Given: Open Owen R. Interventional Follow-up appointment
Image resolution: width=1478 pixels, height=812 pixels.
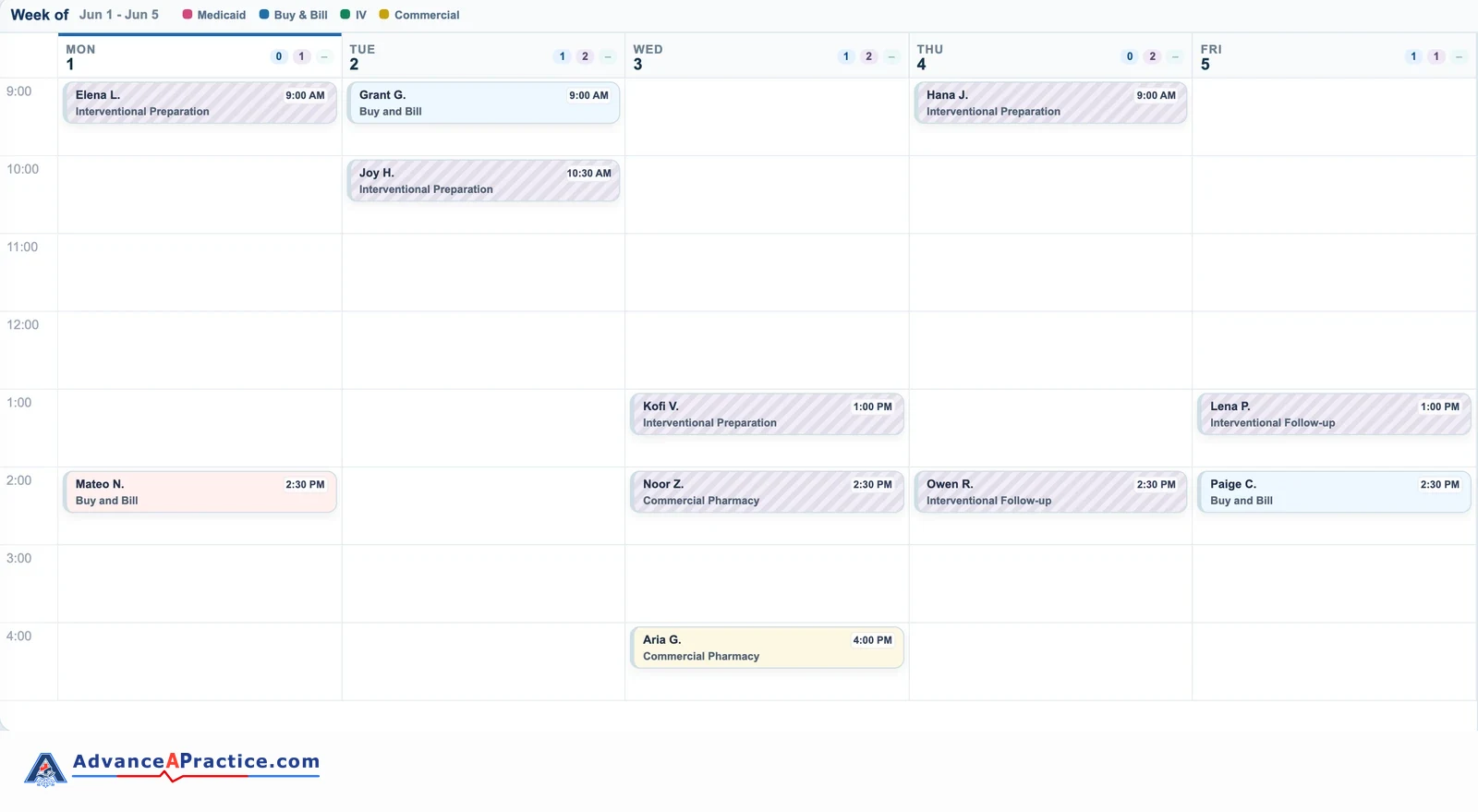Looking at the screenshot, I should 1050,491.
